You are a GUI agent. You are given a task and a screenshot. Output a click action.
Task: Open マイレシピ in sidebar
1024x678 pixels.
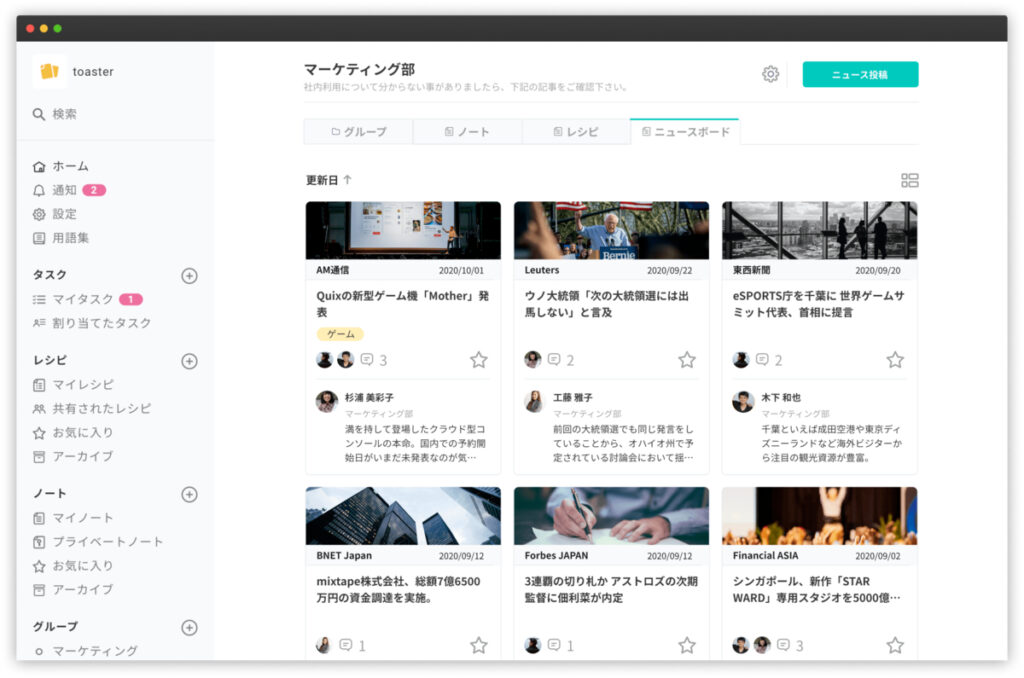point(74,385)
